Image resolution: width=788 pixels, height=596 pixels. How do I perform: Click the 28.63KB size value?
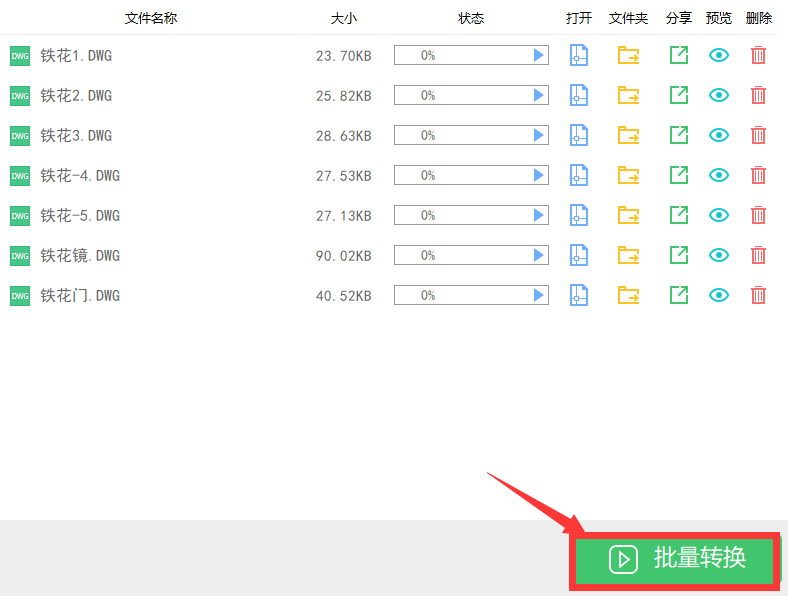click(344, 136)
